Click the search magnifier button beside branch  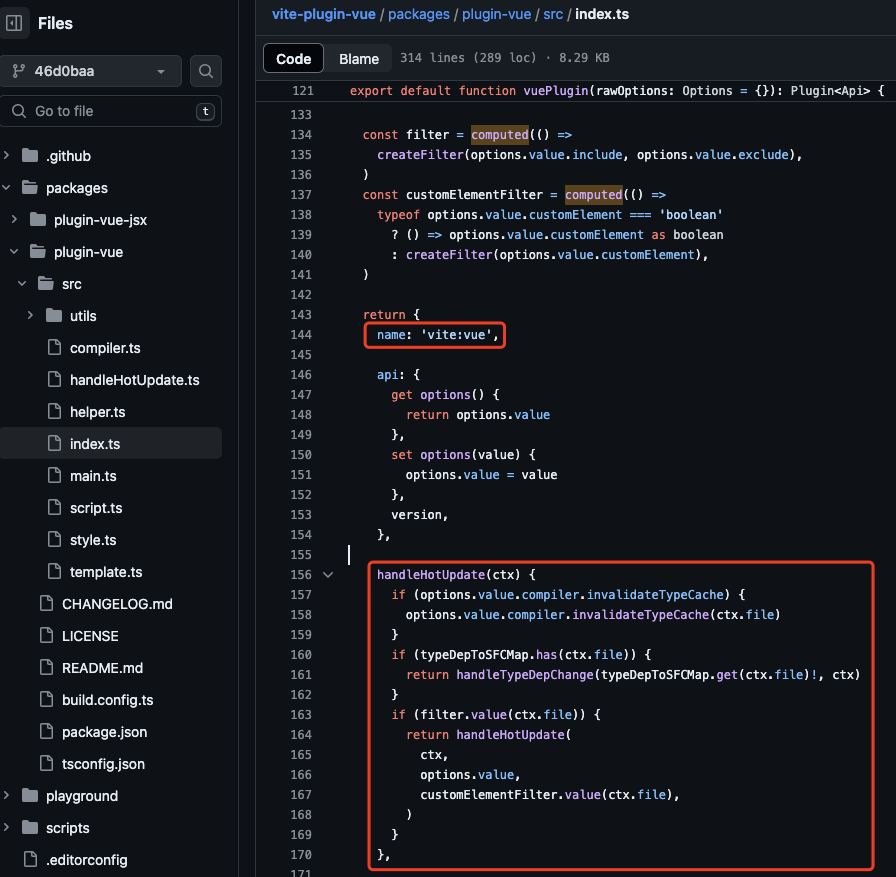pos(206,71)
